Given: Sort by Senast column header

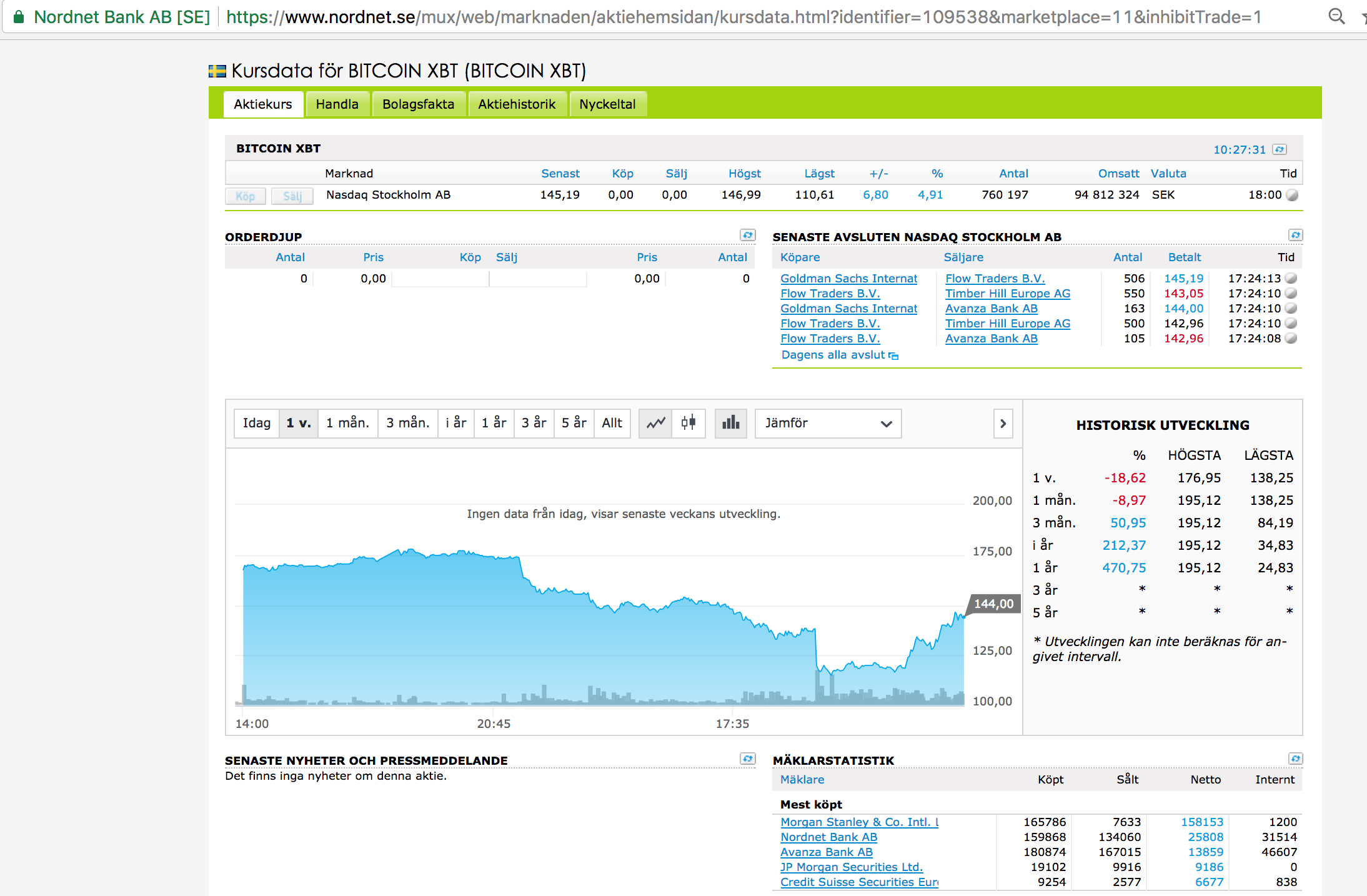Looking at the screenshot, I should [560, 174].
